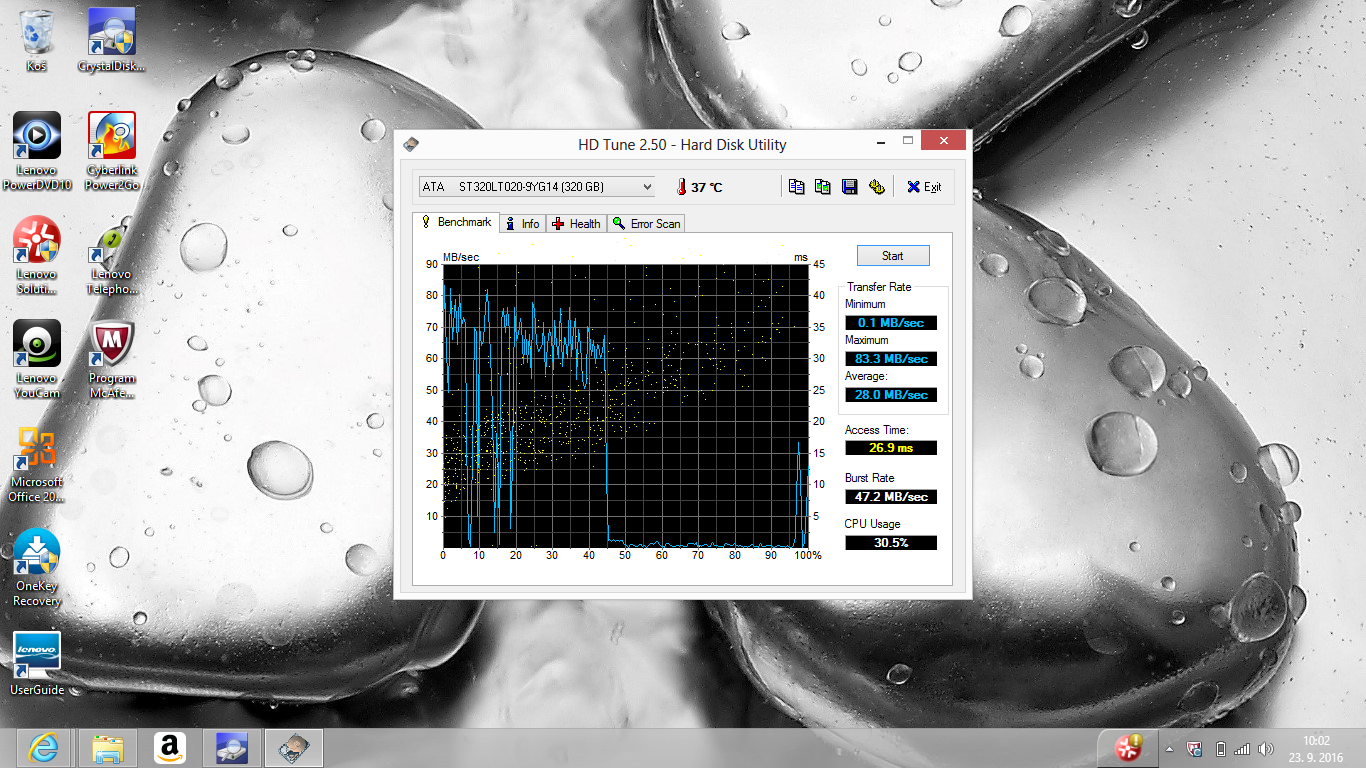Viewport: 1366px width, 768px height.
Task: Show hidden system tray icons
Action: (1169, 749)
